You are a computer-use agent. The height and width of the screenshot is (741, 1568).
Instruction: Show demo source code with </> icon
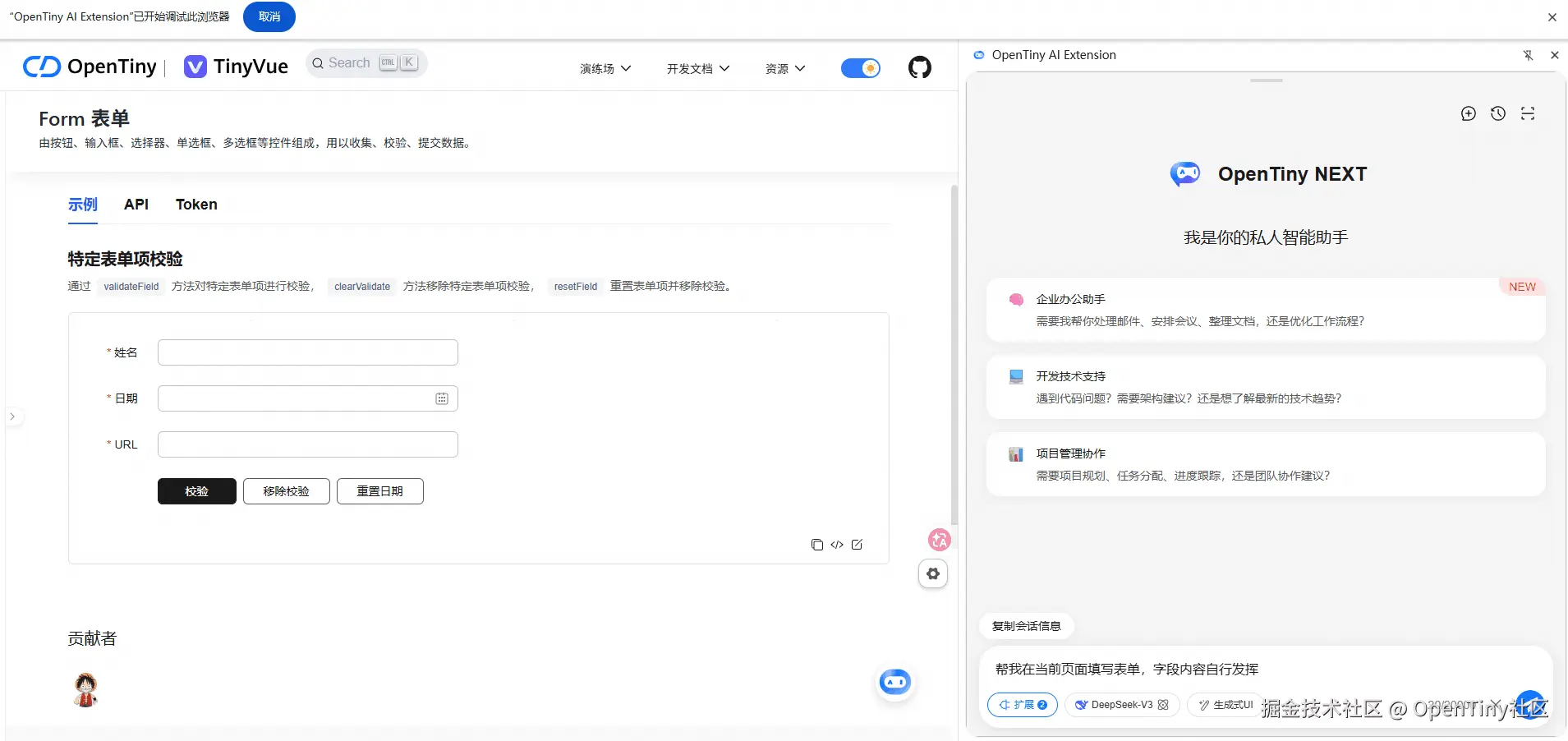click(x=837, y=545)
